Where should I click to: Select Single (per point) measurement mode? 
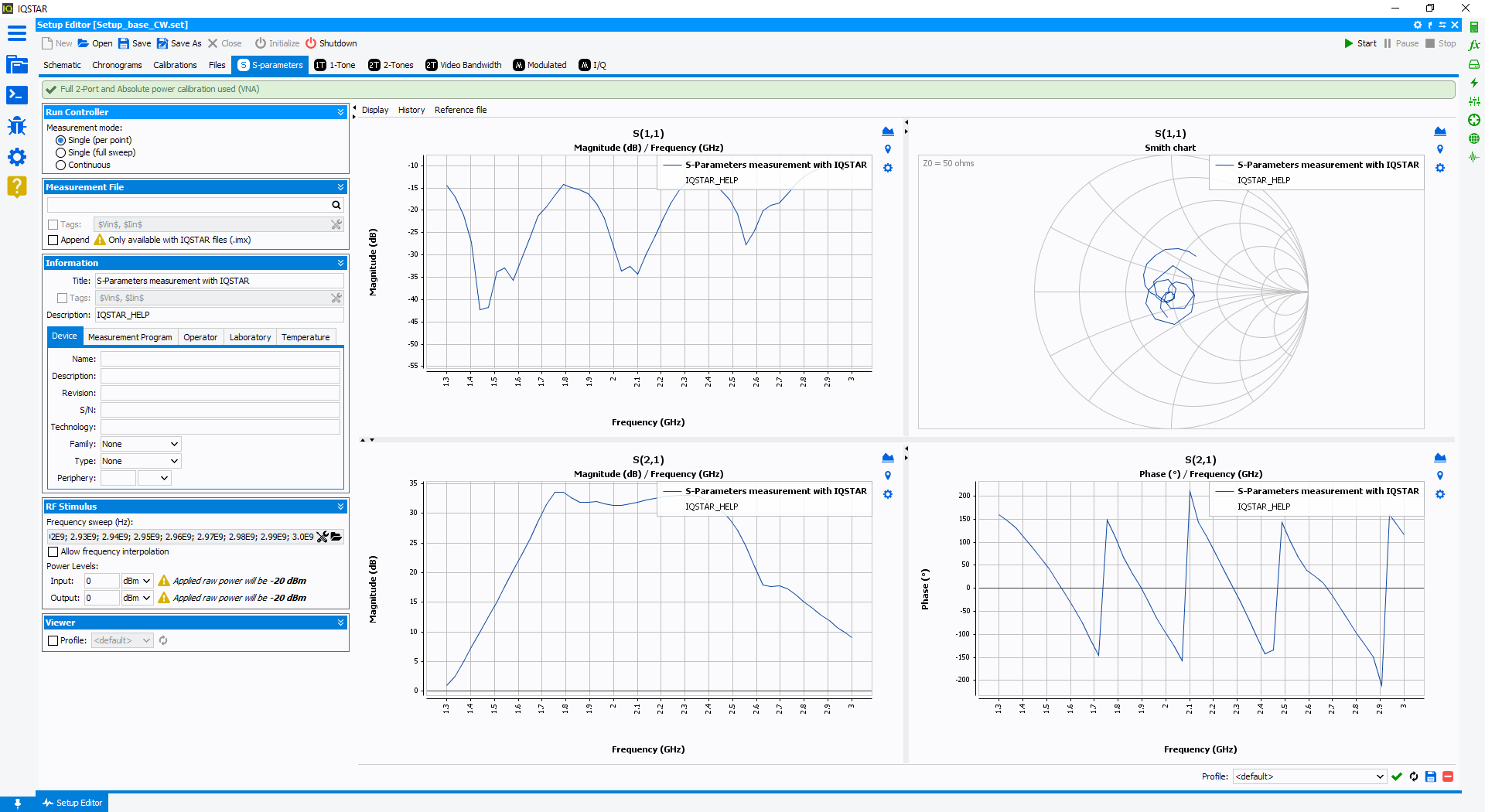tap(60, 141)
